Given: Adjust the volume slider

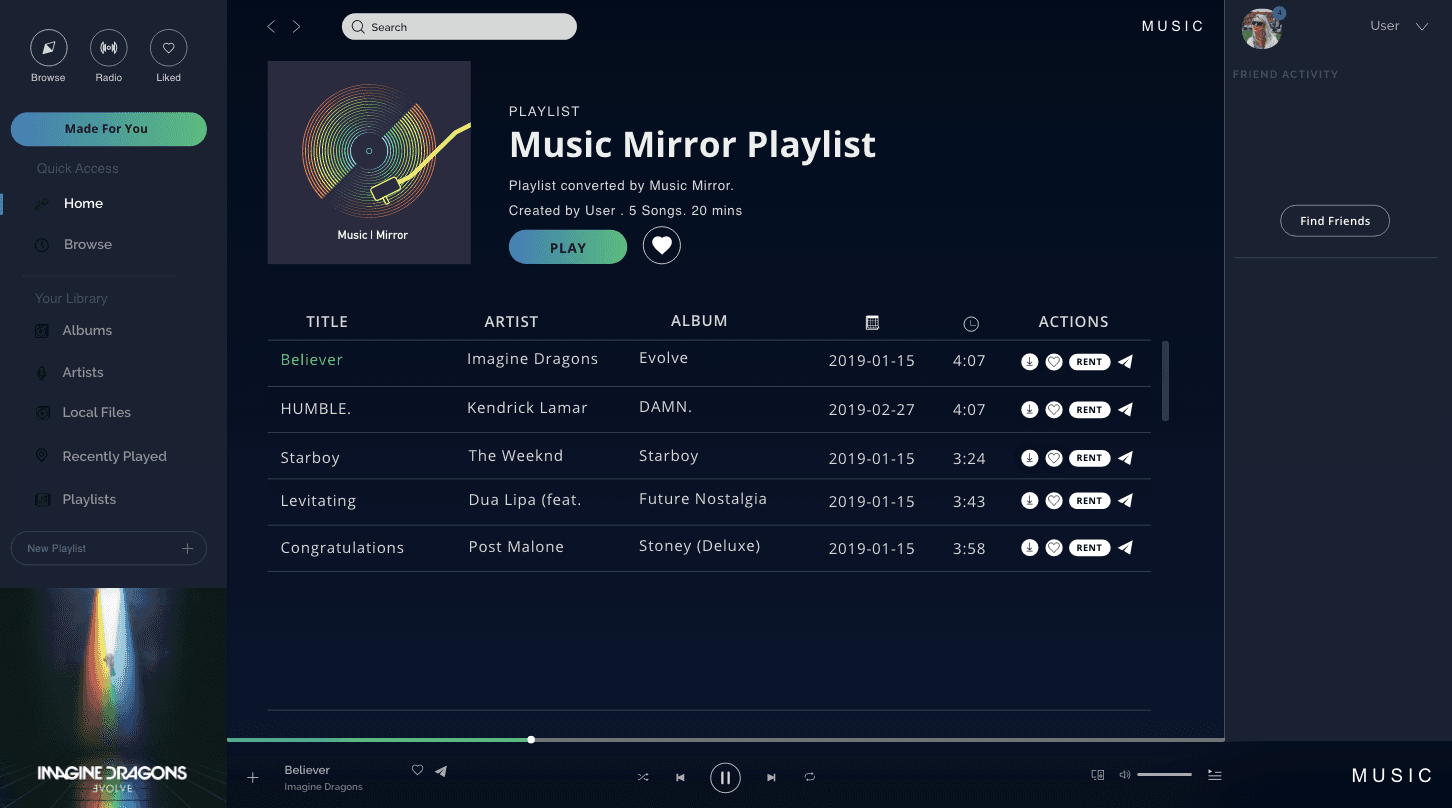Looking at the screenshot, I should tap(1163, 774).
